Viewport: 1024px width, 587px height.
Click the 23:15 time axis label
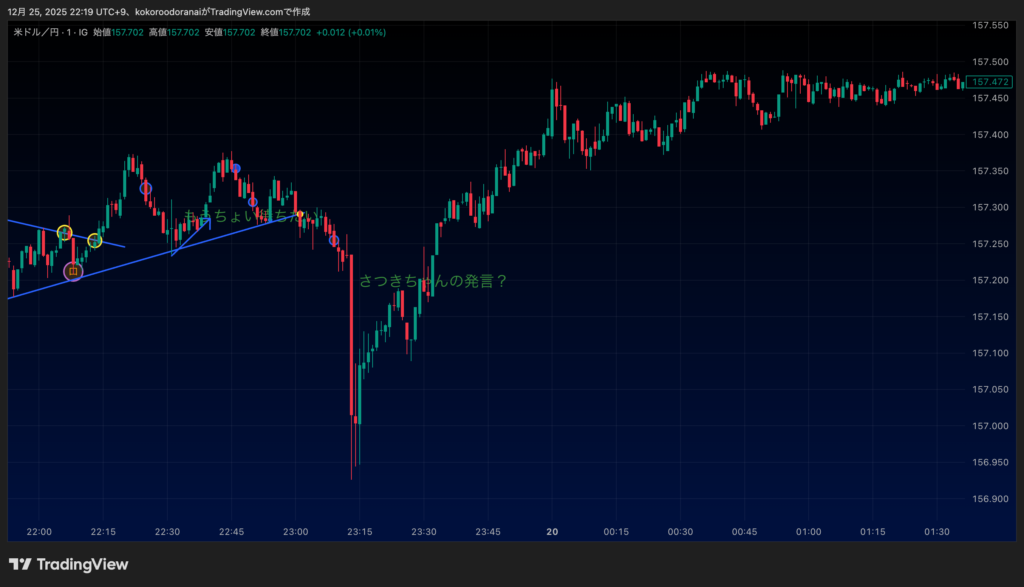pos(359,531)
